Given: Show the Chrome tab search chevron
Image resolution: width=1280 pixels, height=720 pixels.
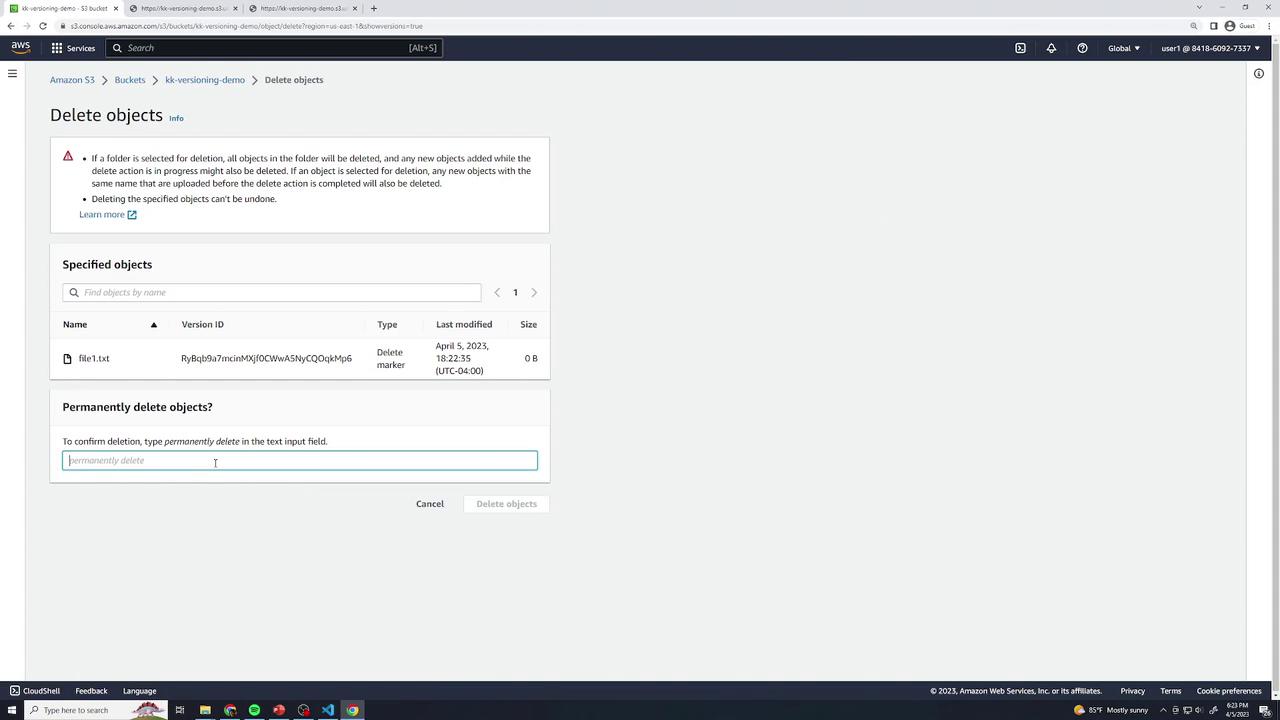Looking at the screenshot, I should click(x=1199, y=8).
